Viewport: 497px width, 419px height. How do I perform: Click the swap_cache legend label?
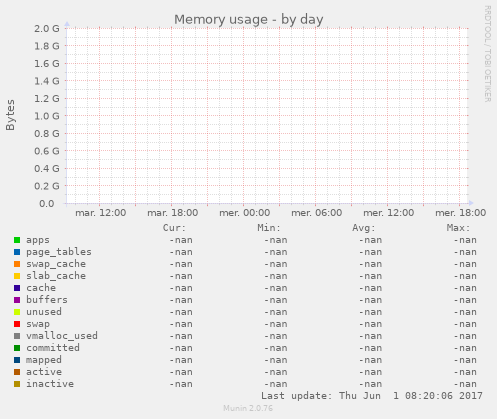tap(56, 264)
